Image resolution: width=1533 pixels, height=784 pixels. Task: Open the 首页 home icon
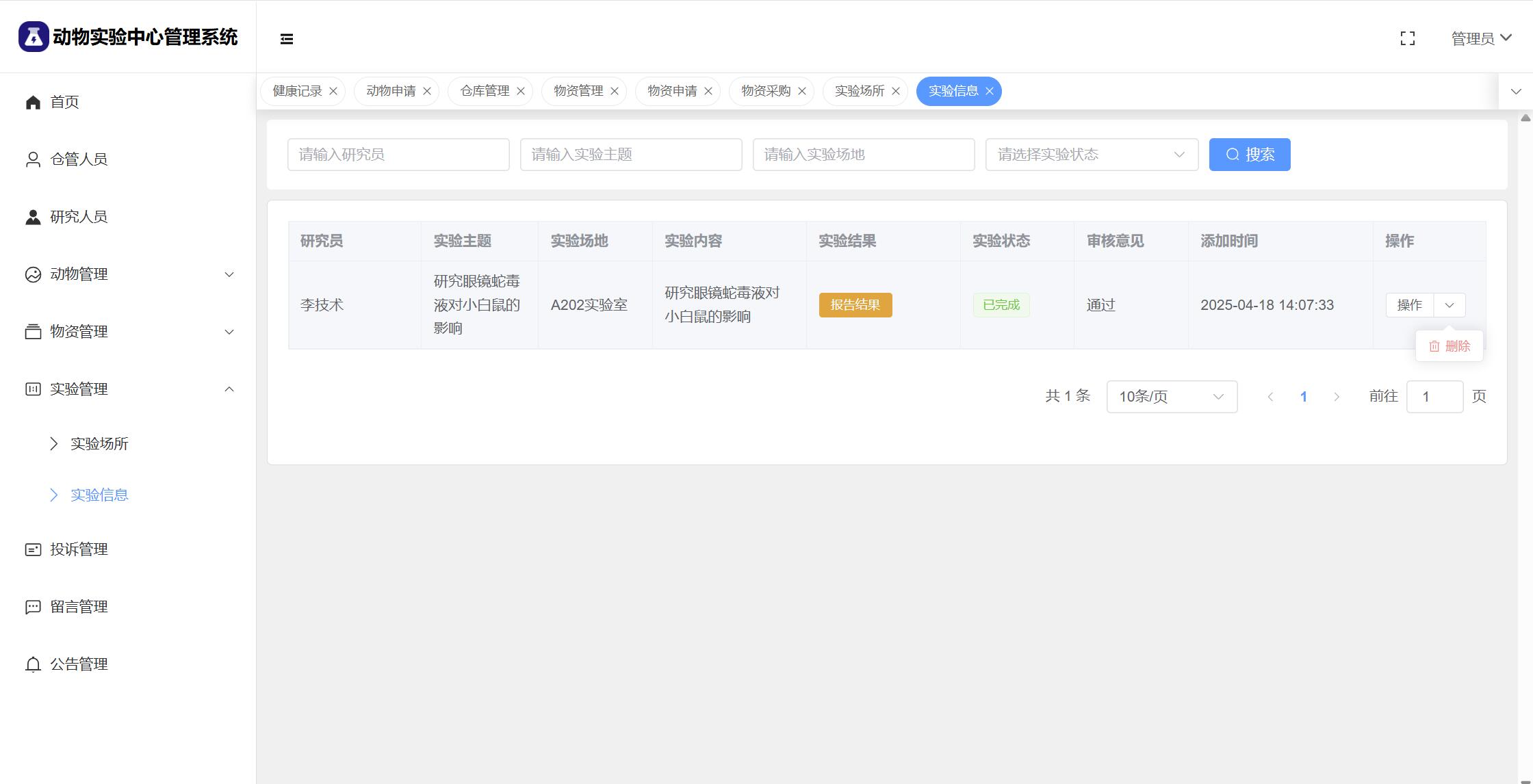[x=33, y=103]
